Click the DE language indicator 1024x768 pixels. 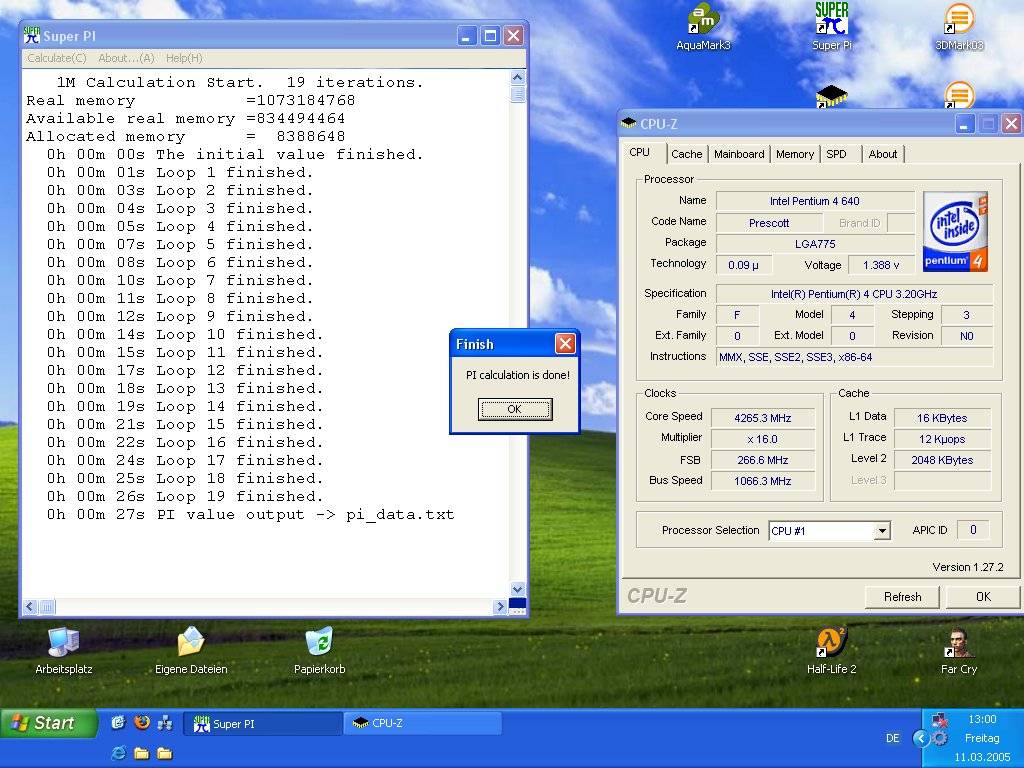tap(893, 739)
